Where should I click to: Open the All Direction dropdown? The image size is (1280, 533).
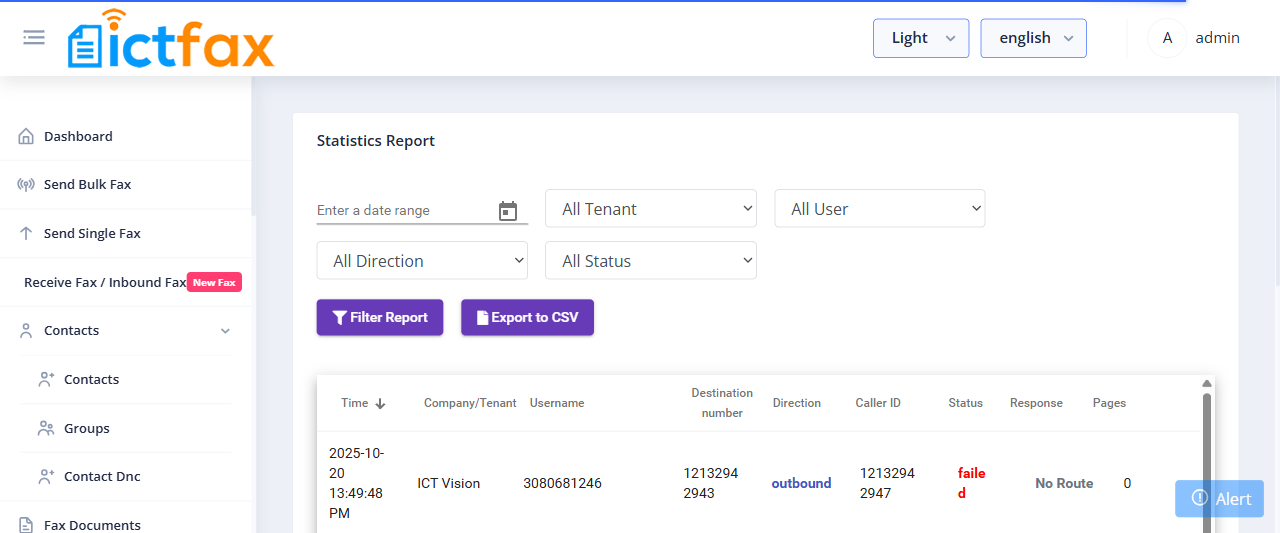[x=422, y=260]
